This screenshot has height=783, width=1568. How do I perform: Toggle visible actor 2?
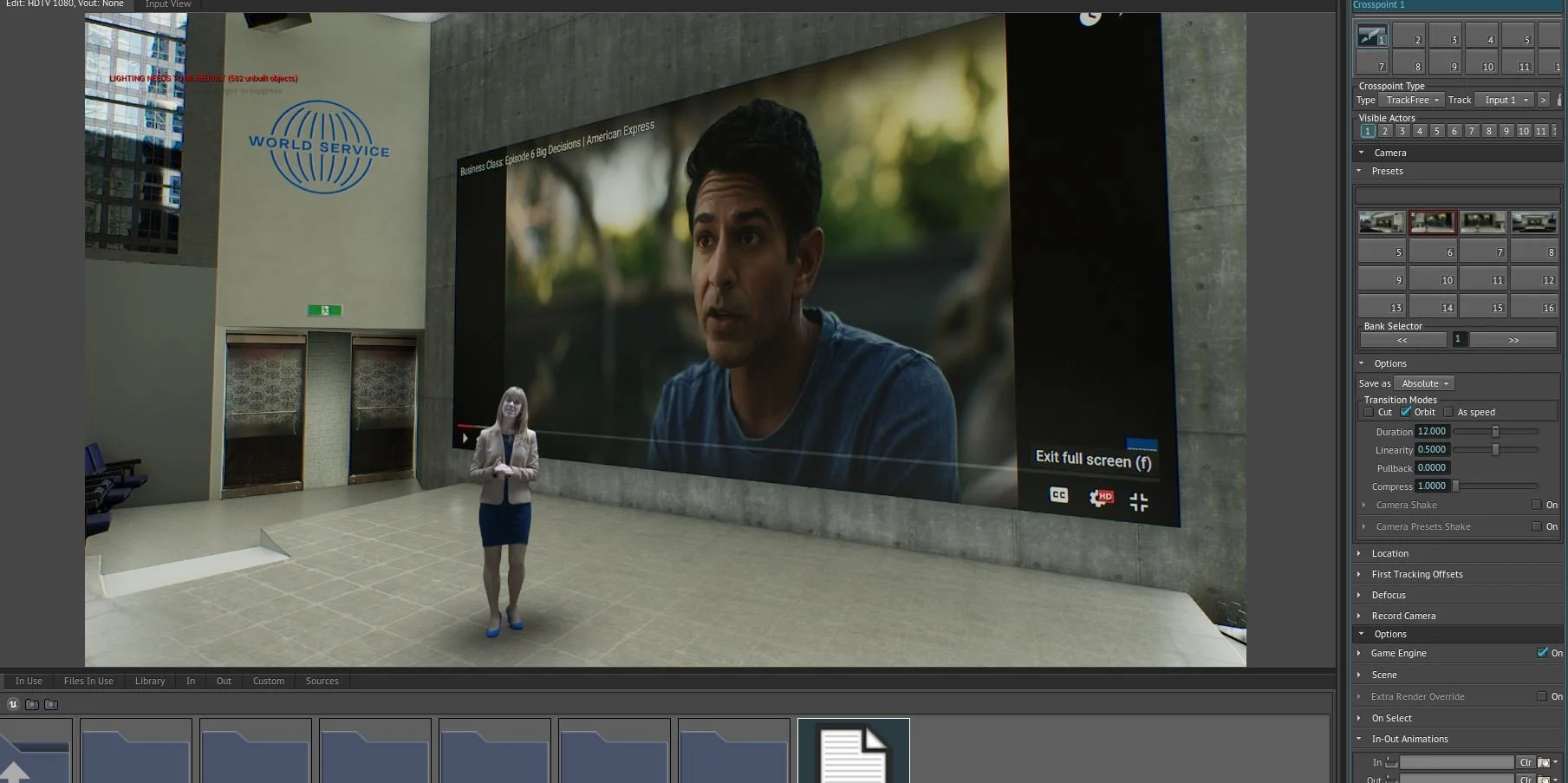pos(1385,131)
